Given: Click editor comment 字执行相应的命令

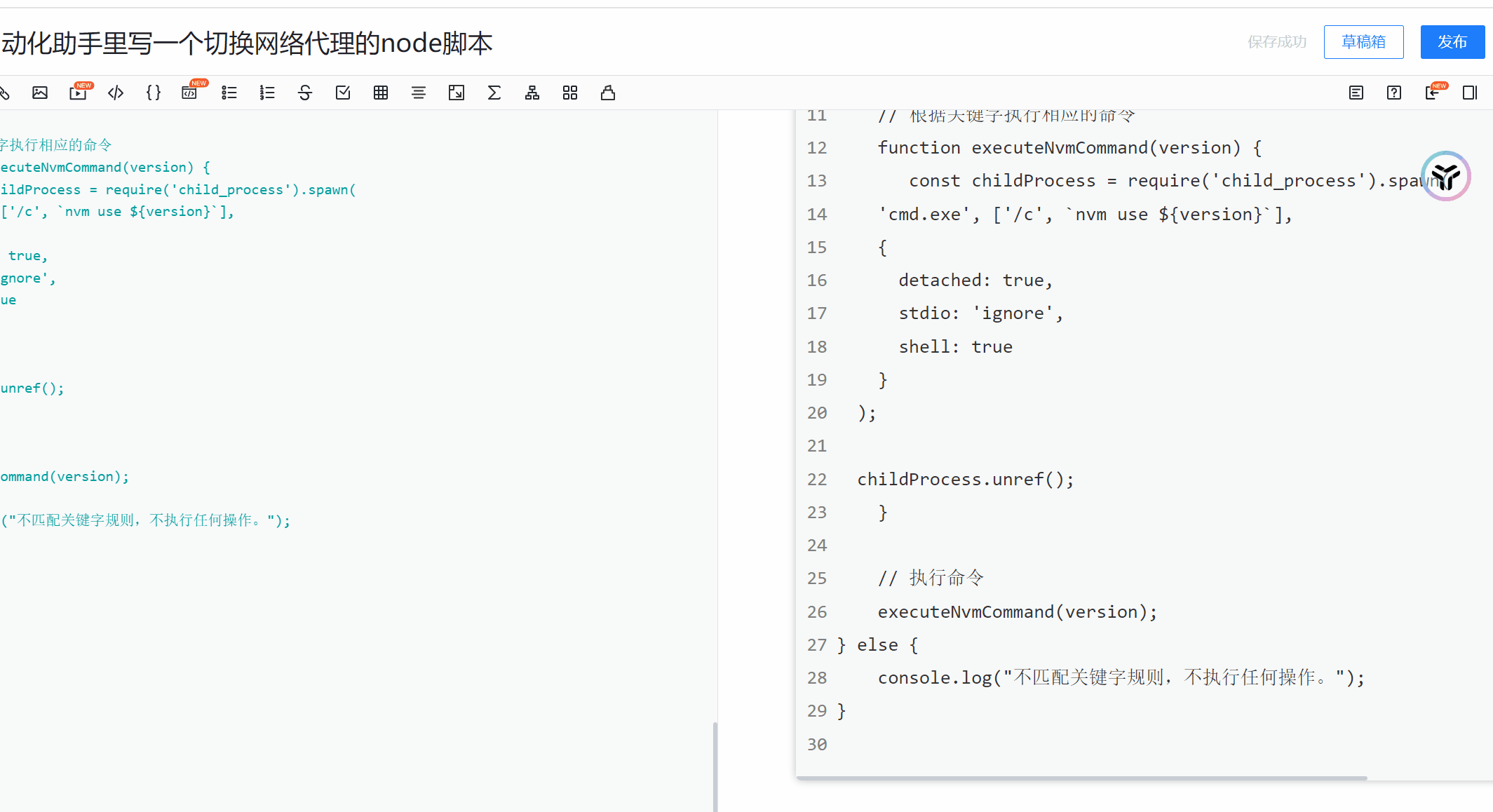Looking at the screenshot, I should point(56,145).
